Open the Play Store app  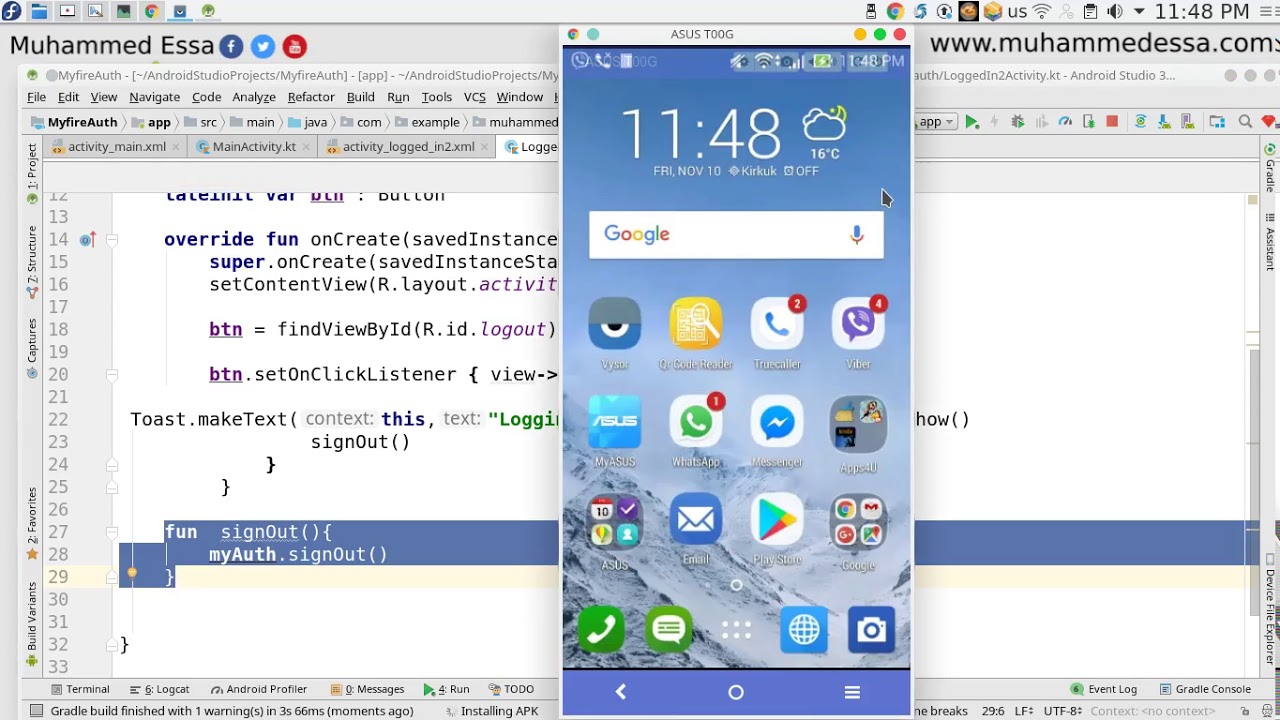(x=777, y=529)
